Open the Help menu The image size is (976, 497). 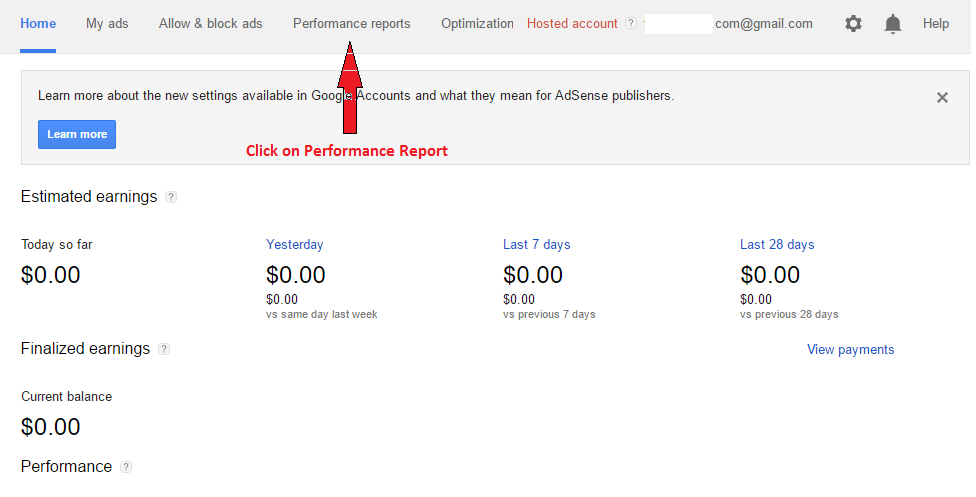pyautogui.click(x=936, y=24)
